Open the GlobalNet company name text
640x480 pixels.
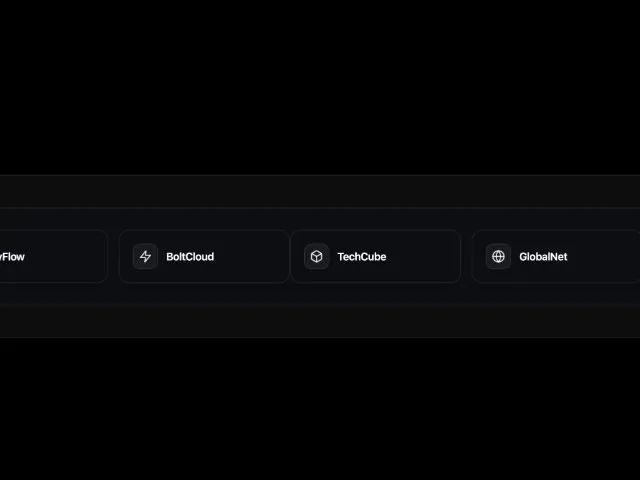(x=543, y=257)
